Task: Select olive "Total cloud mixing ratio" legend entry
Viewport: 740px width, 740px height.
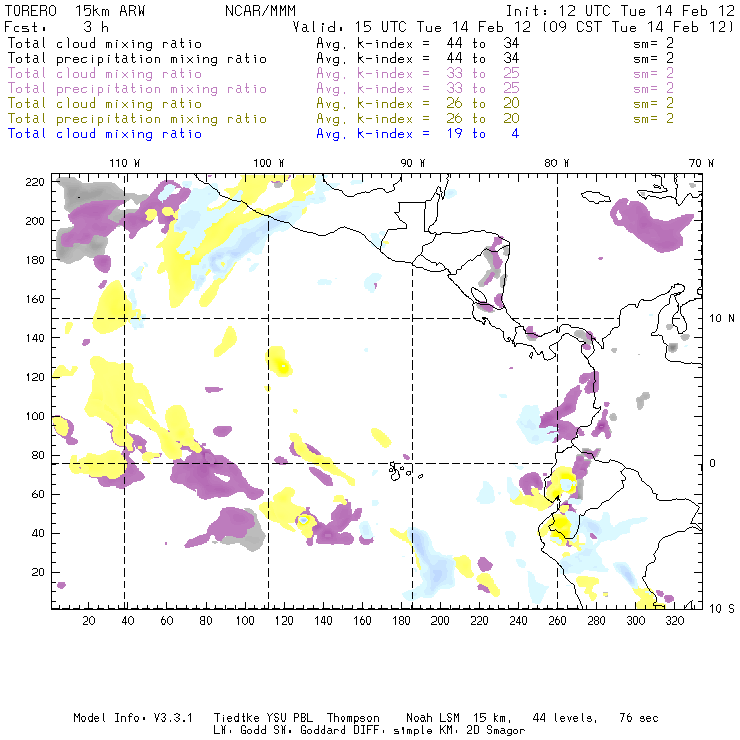Action: click(105, 104)
